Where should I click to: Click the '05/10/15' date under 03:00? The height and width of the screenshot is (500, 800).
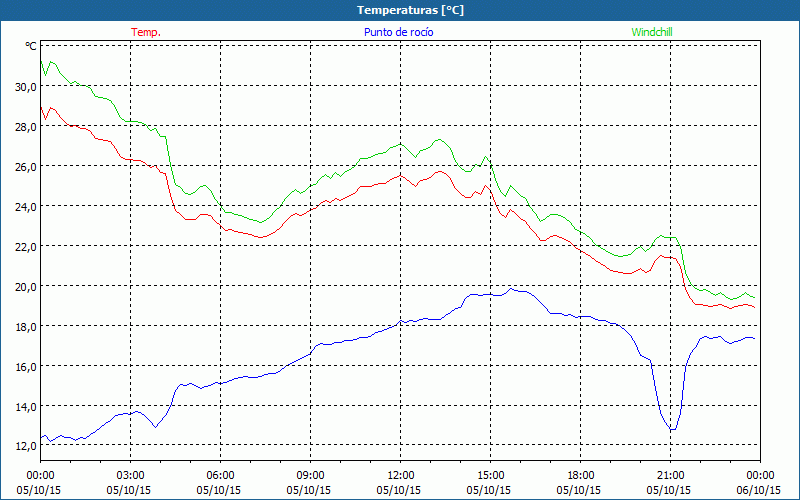point(129,490)
